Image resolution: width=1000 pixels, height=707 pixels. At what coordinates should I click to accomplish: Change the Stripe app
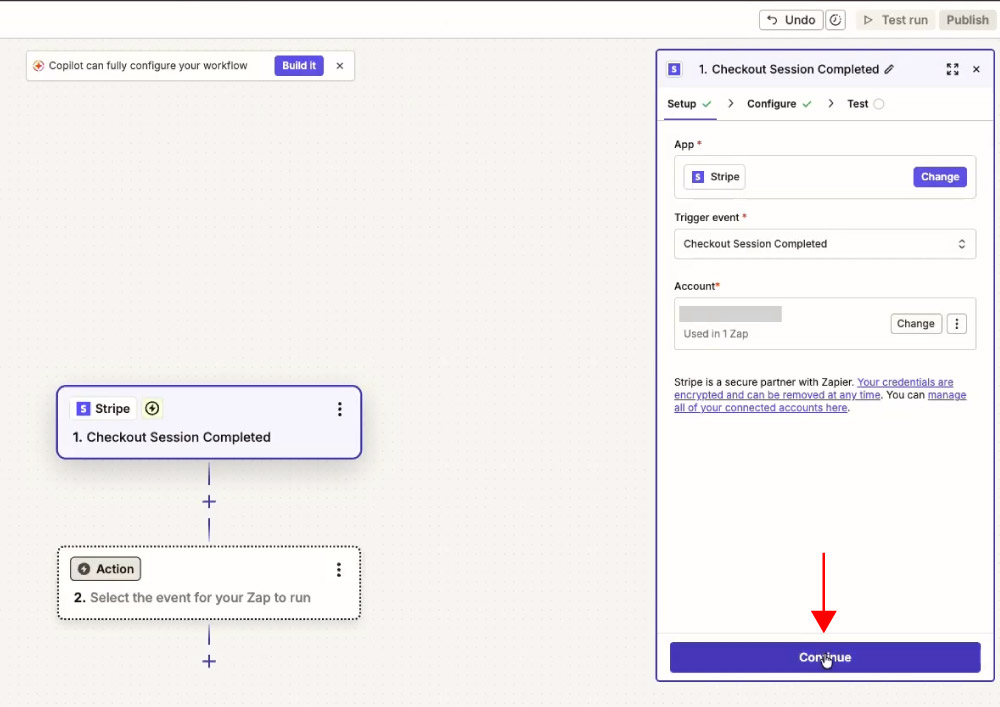click(x=939, y=177)
